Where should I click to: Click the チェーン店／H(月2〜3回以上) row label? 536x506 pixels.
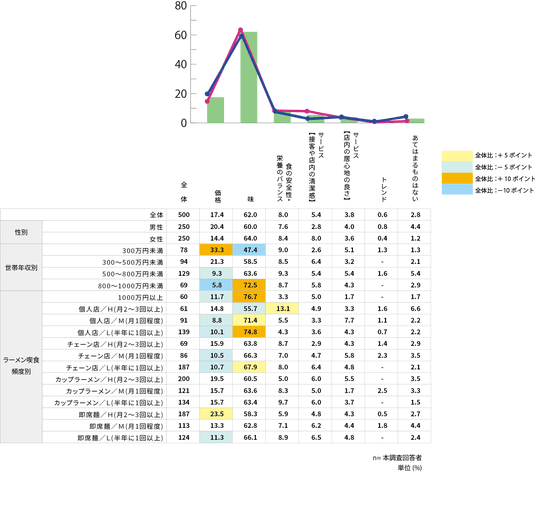(116, 344)
